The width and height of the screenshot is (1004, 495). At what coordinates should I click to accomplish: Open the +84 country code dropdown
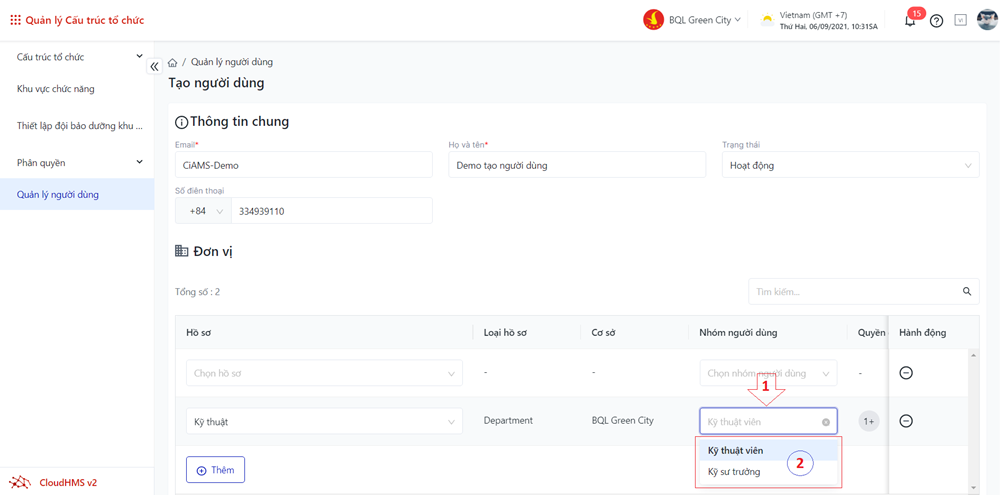coord(204,211)
